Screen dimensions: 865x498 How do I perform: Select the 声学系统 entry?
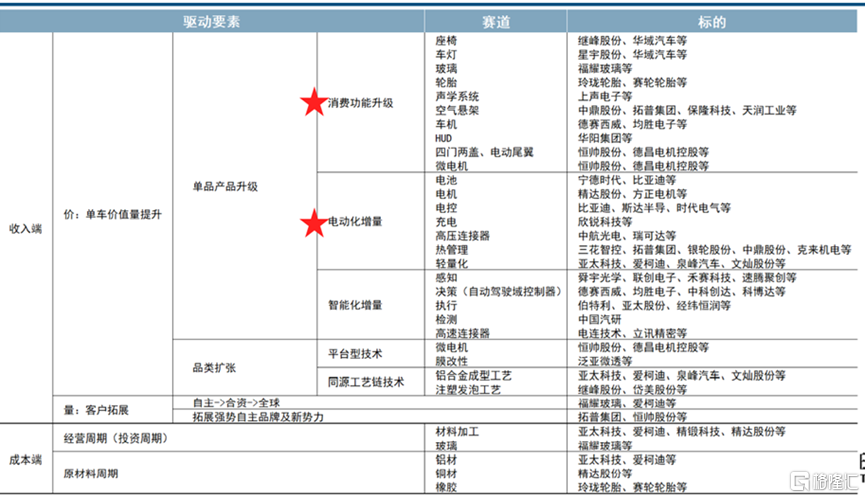tap(457, 96)
